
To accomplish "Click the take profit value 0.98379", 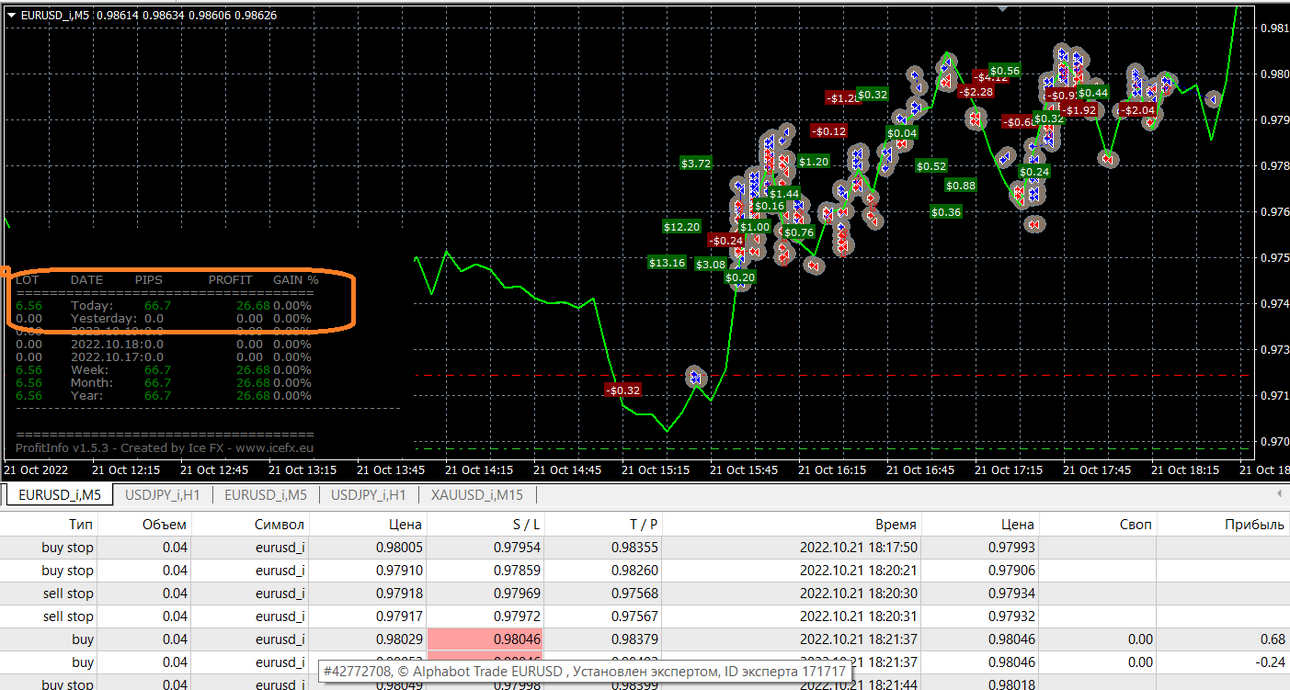I will click(x=635, y=639).
